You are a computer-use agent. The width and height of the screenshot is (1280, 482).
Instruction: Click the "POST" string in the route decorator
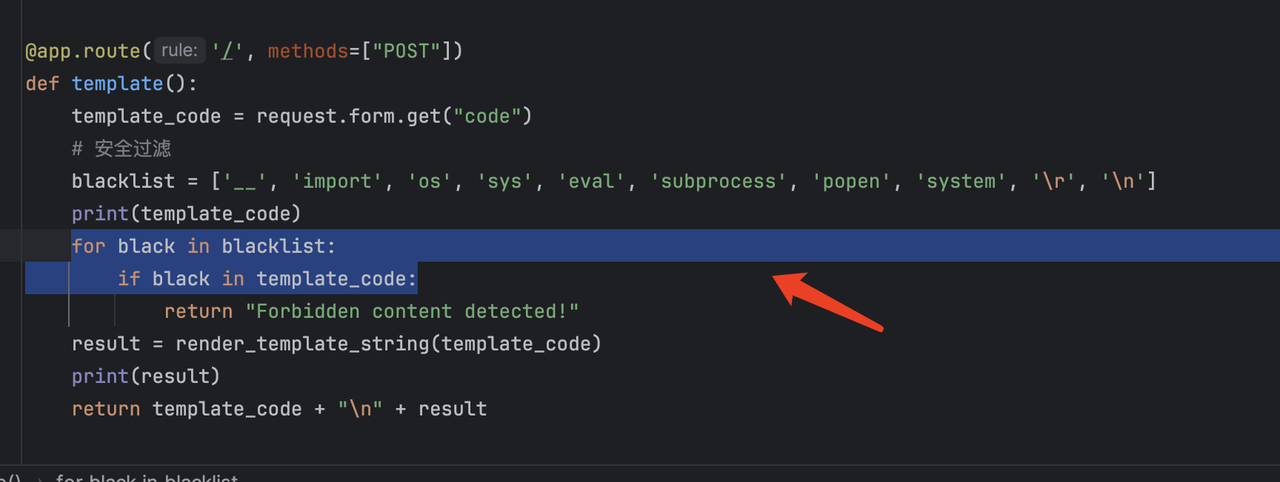pos(407,51)
